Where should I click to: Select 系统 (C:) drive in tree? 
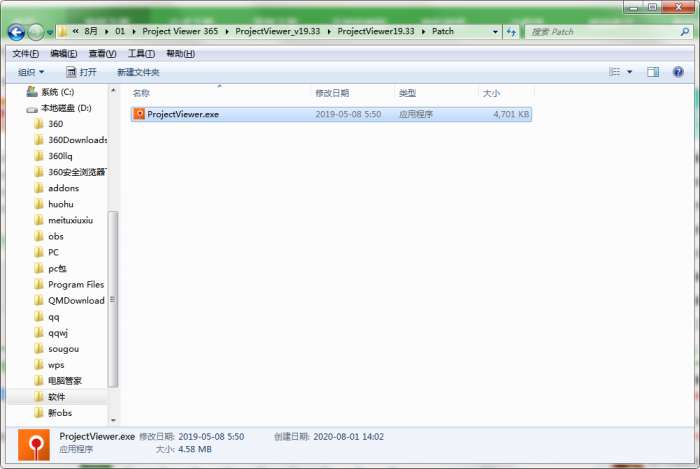pyautogui.click(x=50, y=92)
